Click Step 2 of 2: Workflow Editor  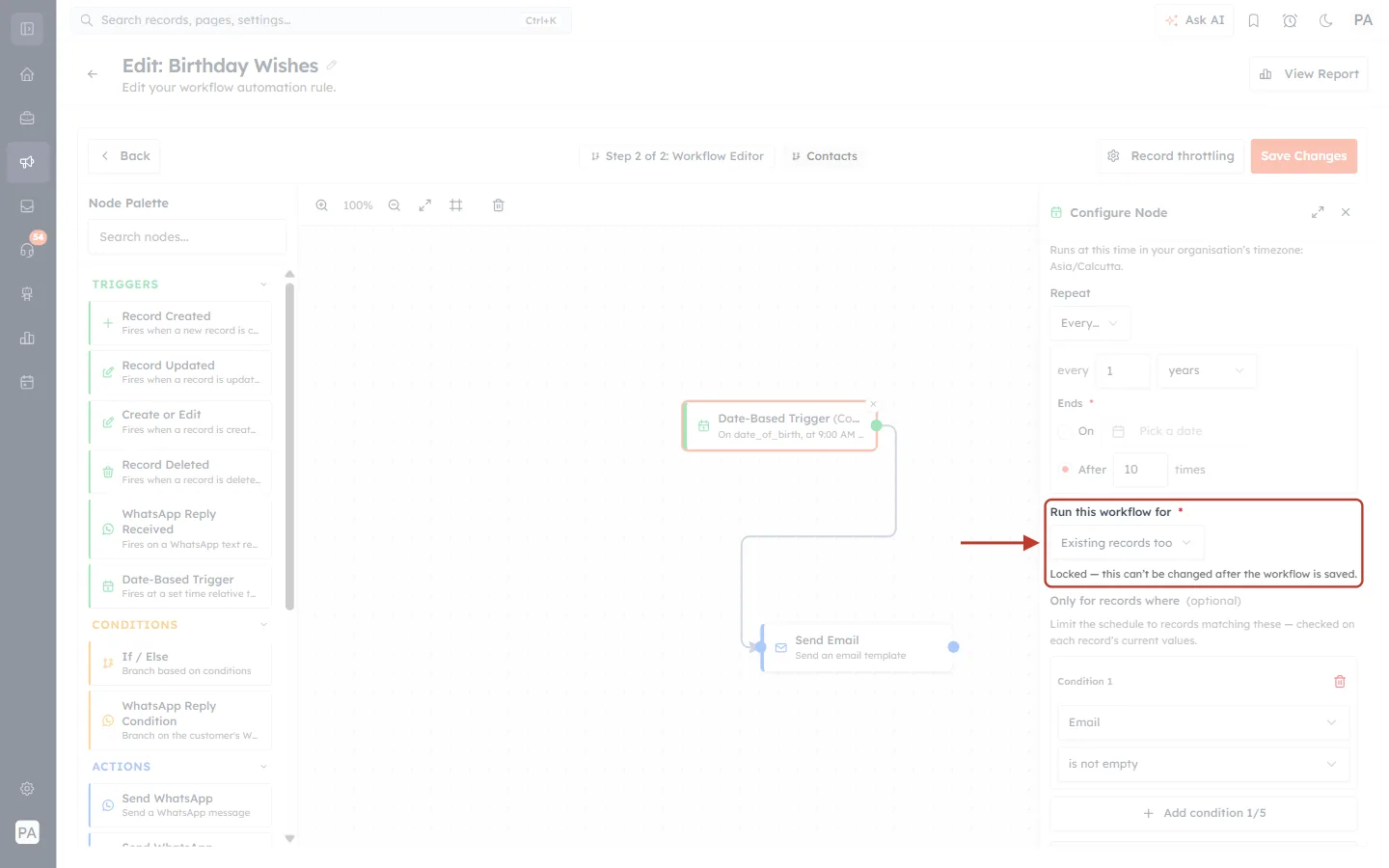(x=677, y=156)
